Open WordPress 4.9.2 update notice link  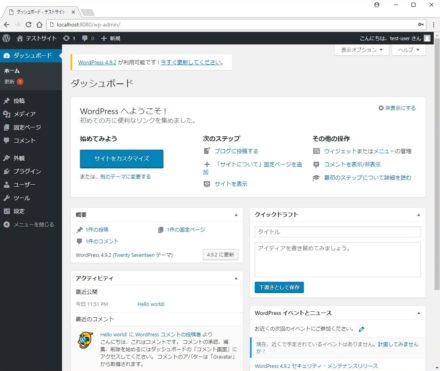point(97,62)
